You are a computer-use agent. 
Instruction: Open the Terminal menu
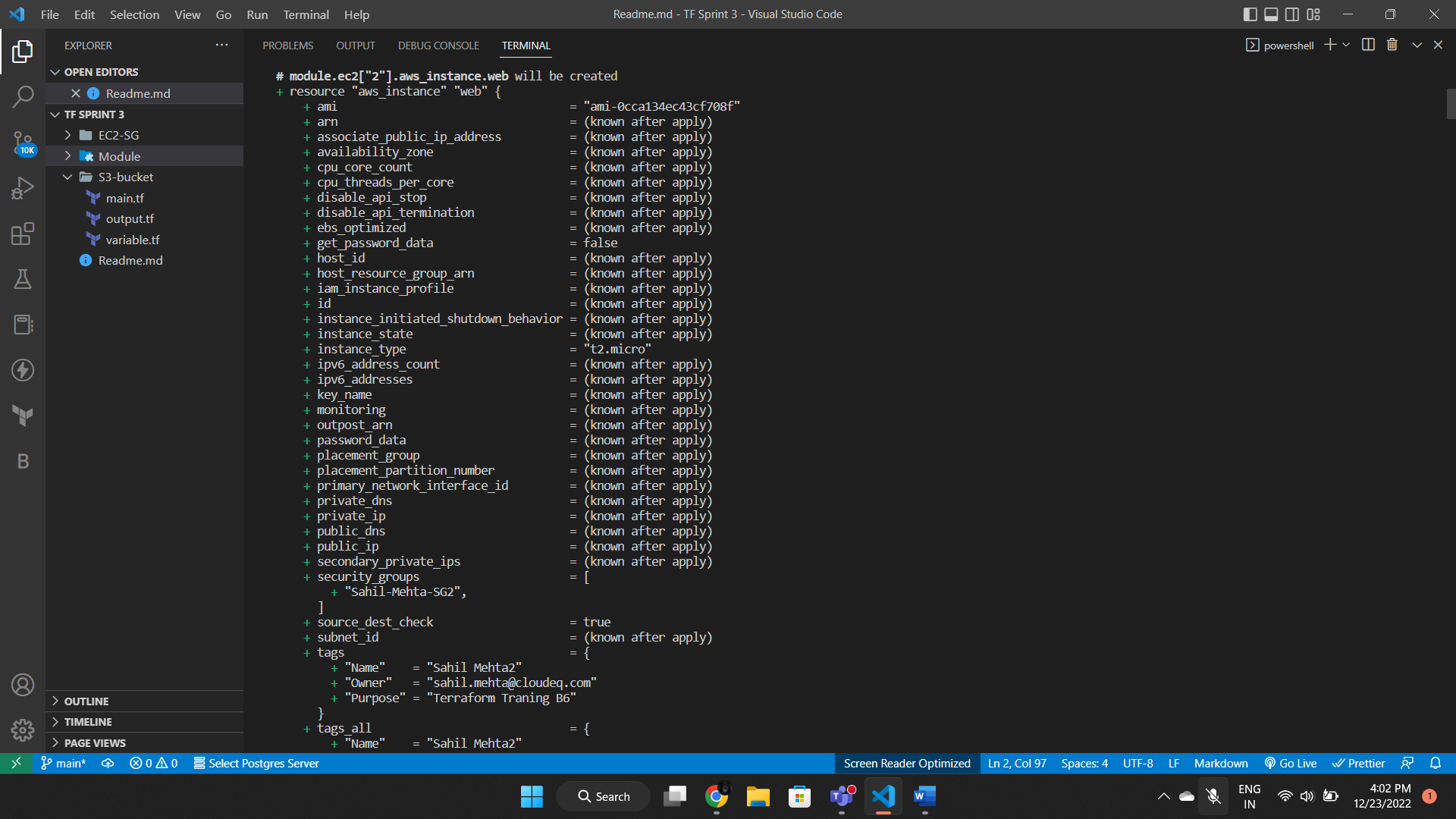(305, 14)
